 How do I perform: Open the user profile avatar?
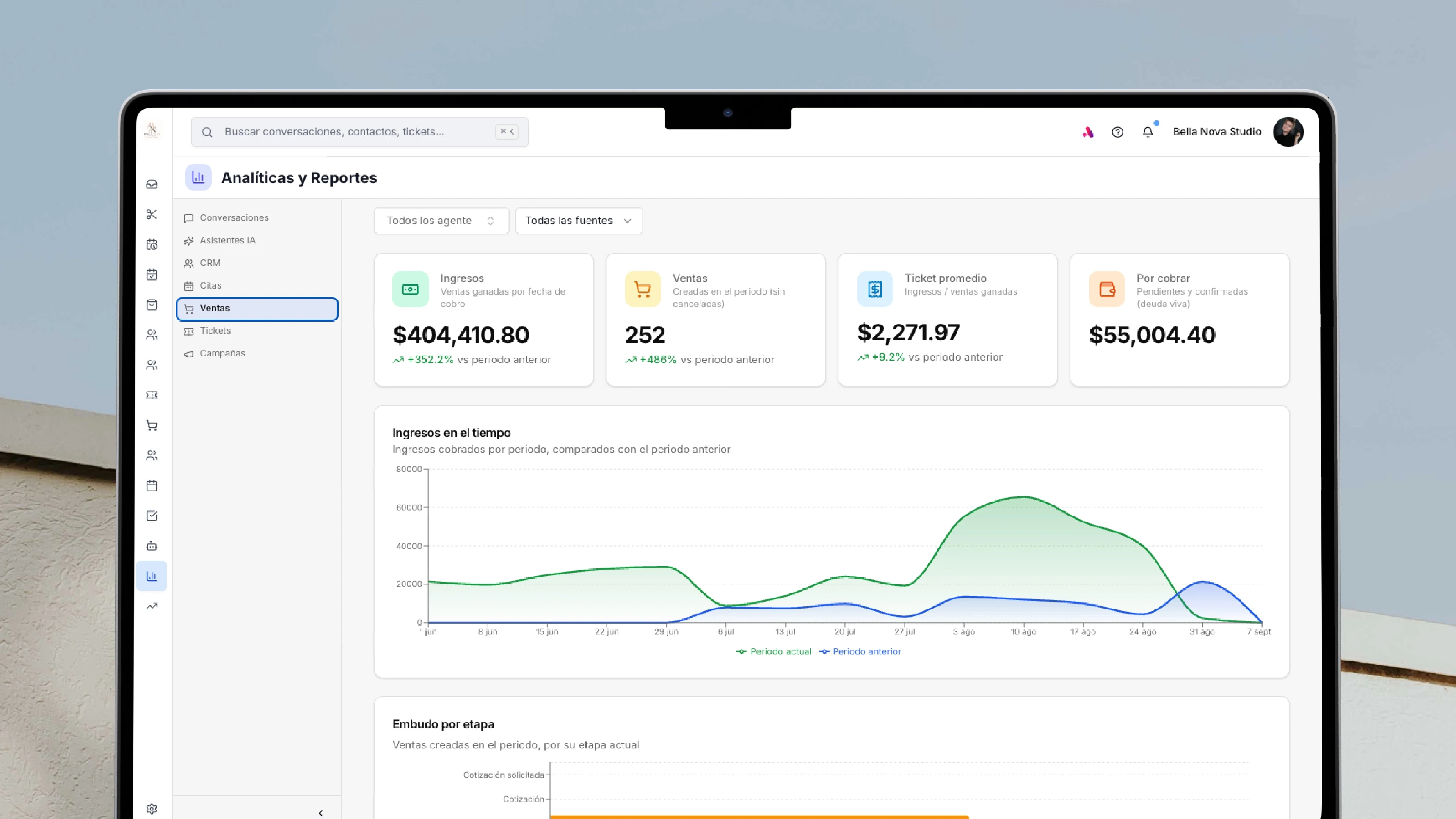(1288, 132)
